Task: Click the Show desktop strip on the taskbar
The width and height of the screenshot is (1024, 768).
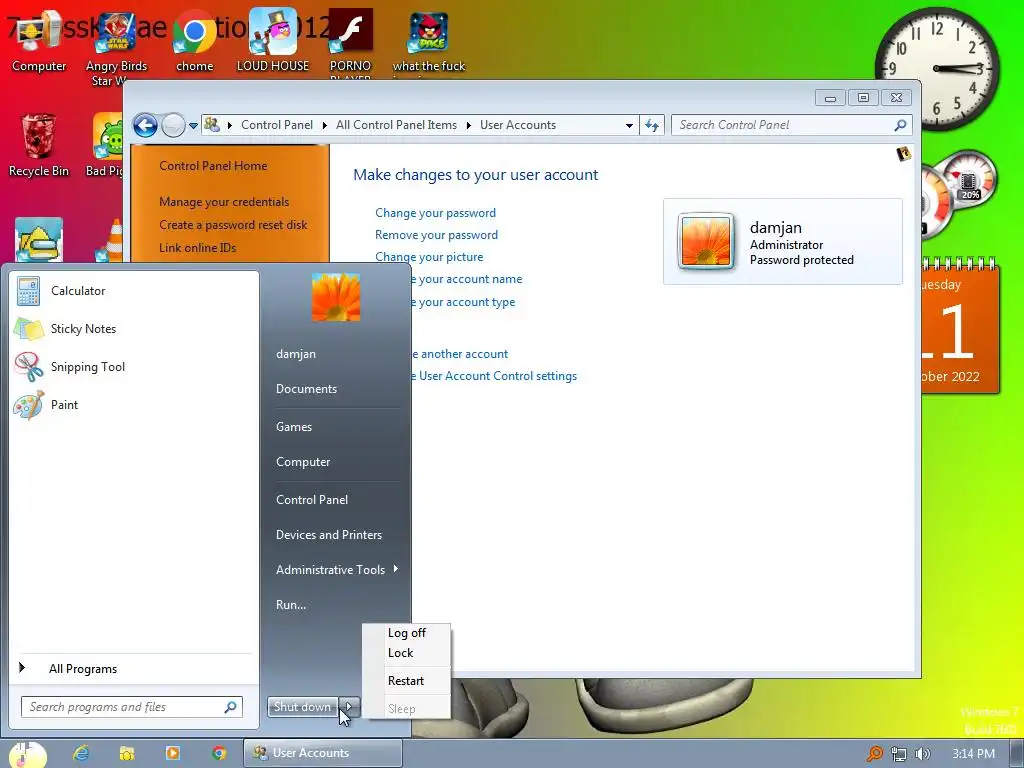Action: click(1017, 754)
